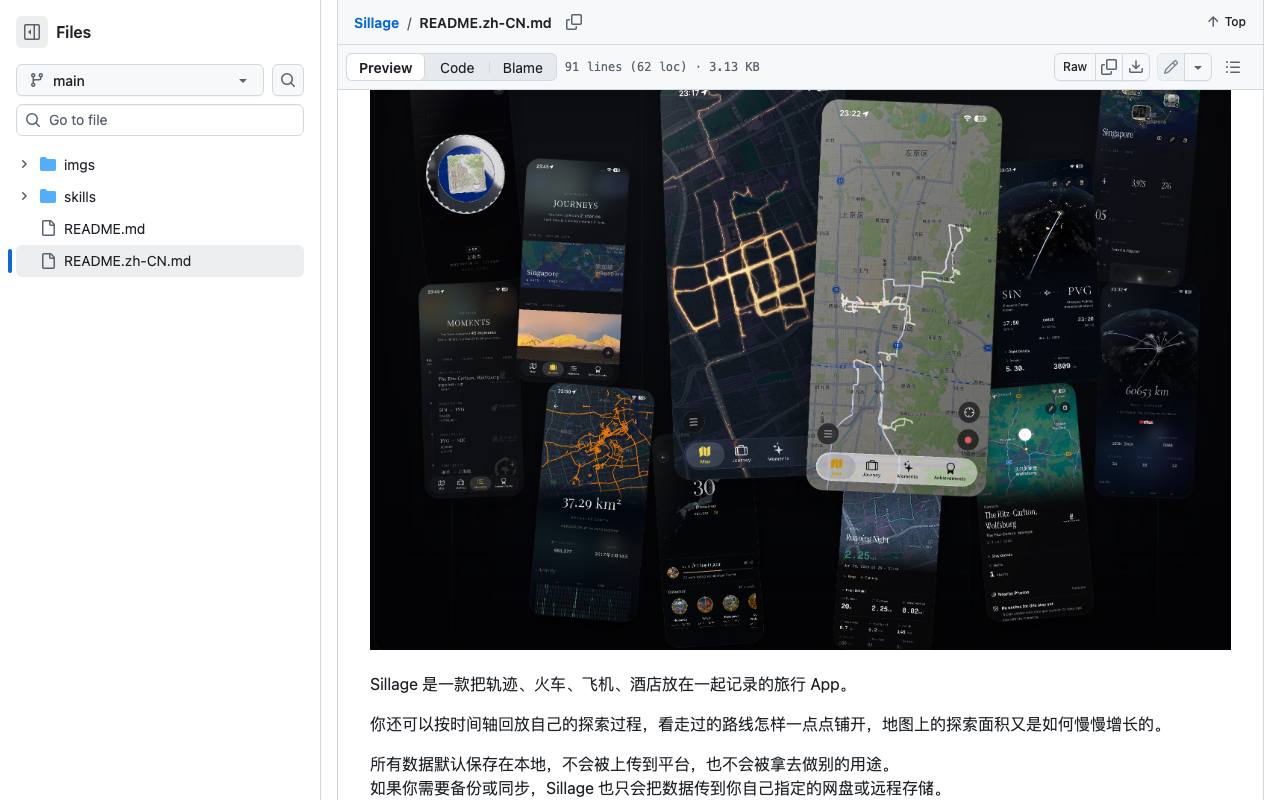The width and height of the screenshot is (1280, 800).
Task: Click the Files panel heading
Action: (73, 32)
